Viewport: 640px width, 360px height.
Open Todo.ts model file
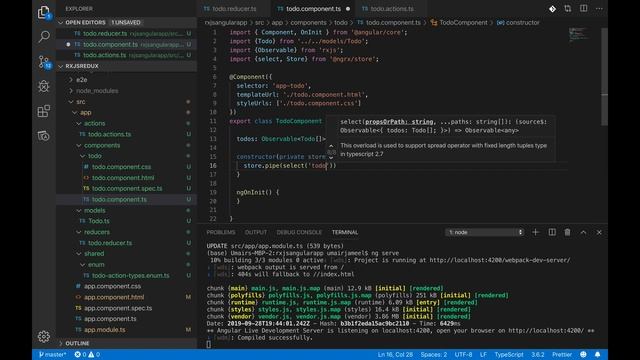(99, 221)
